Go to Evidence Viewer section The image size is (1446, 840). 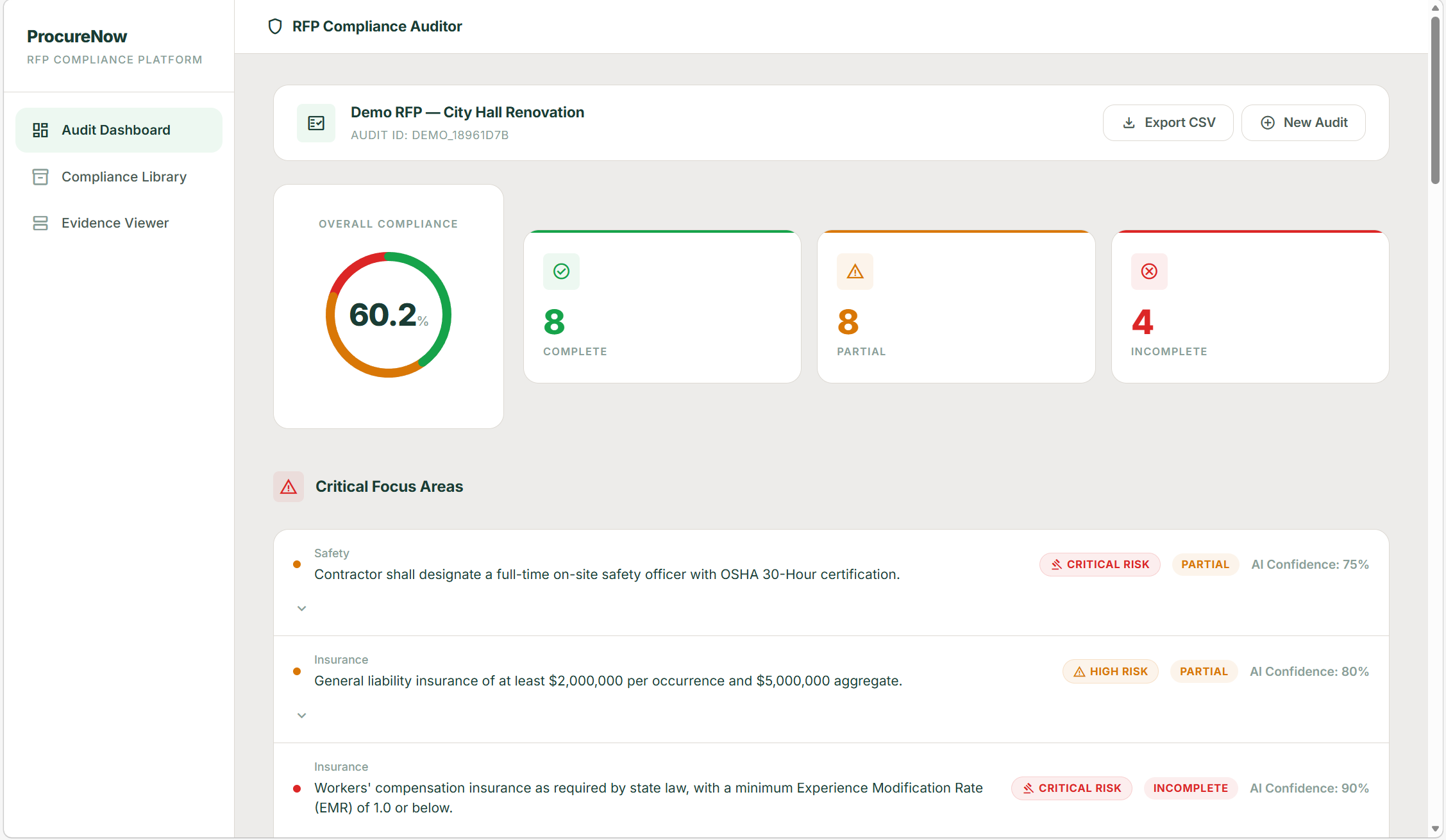pyautogui.click(x=115, y=223)
